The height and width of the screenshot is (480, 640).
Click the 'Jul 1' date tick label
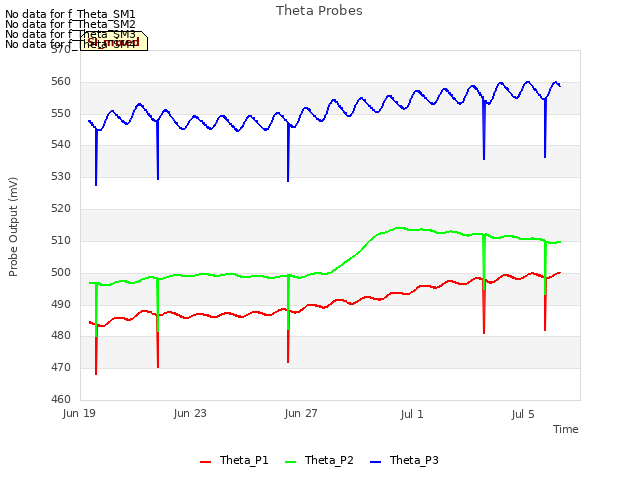[x=412, y=415]
